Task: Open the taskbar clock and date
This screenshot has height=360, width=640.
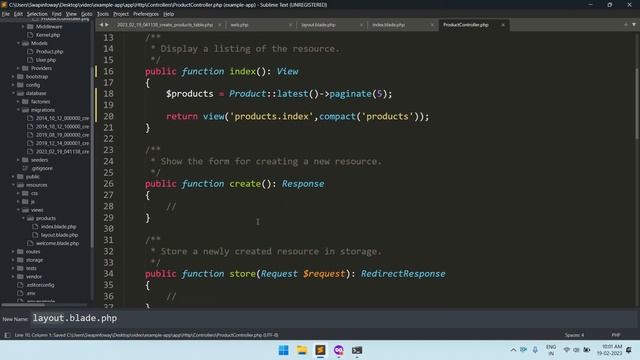Action: (610, 350)
